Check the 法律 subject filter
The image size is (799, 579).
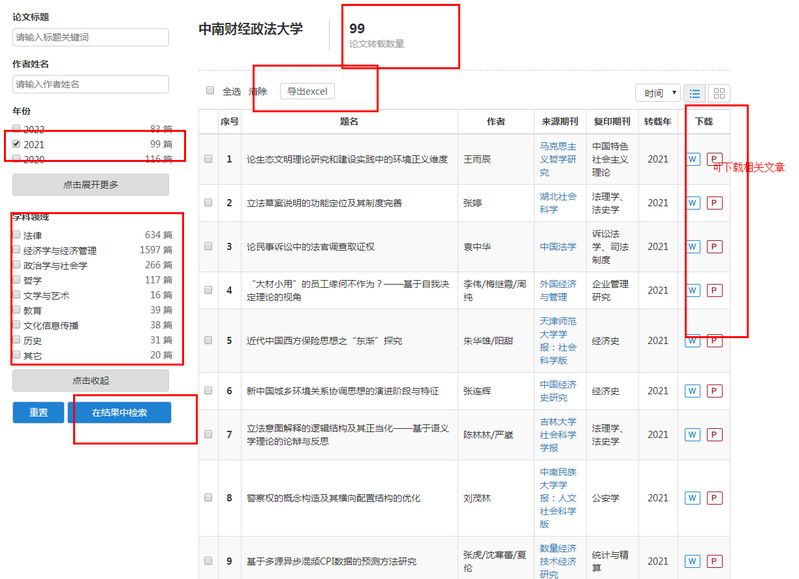click(17, 235)
